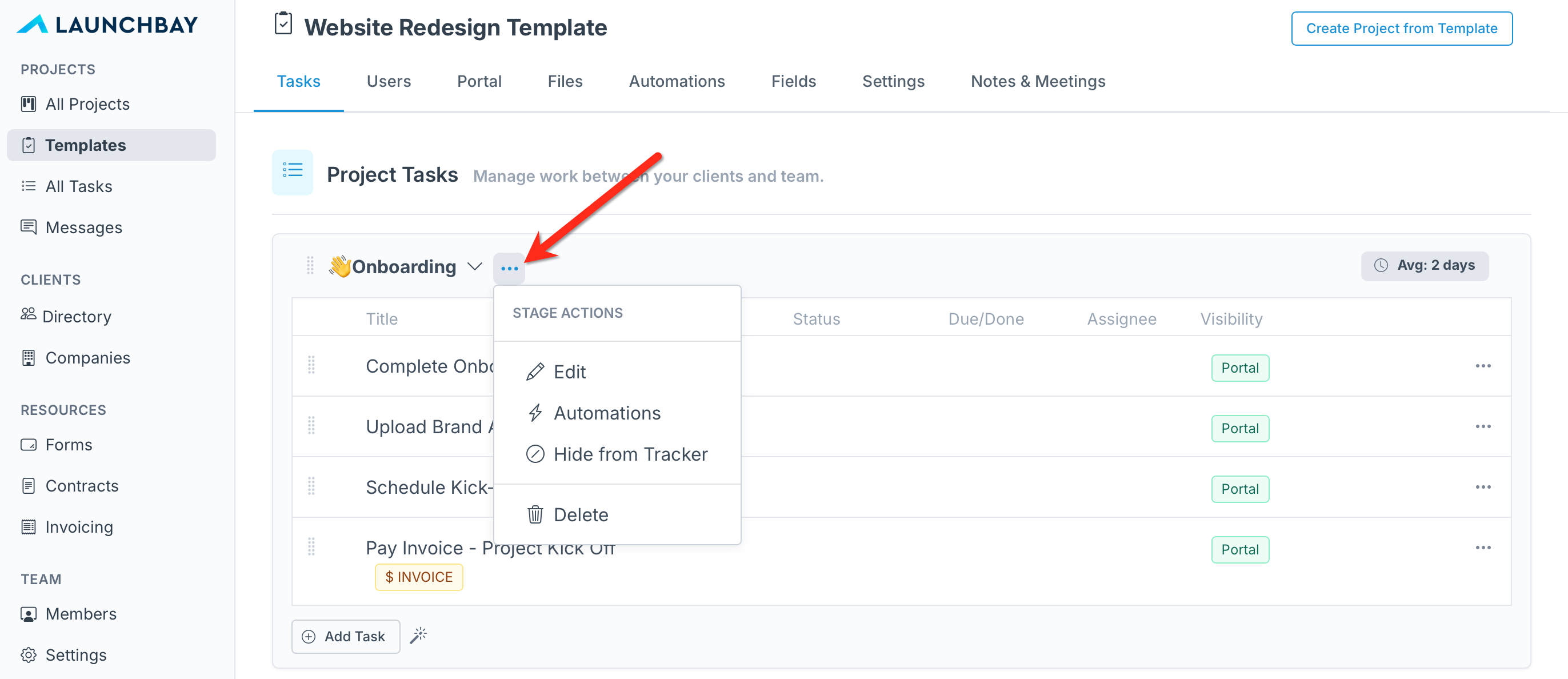This screenshot has height=679, width=1568.
Task: Click the magic wand icon beside Add Task
Action: click(x=418, y=636)
